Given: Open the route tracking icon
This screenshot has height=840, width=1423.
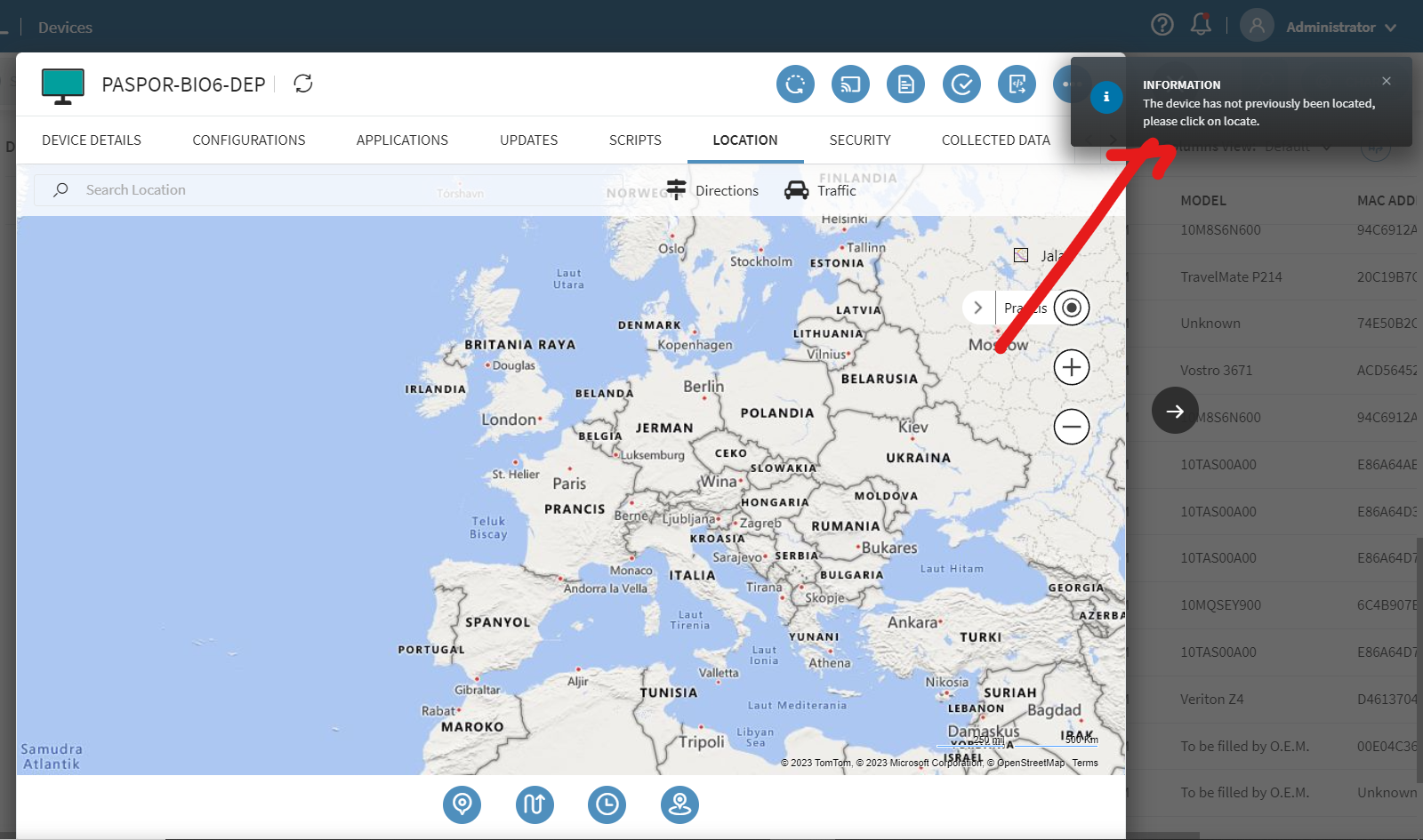Looking at the screenshot, I should point(535,804).
